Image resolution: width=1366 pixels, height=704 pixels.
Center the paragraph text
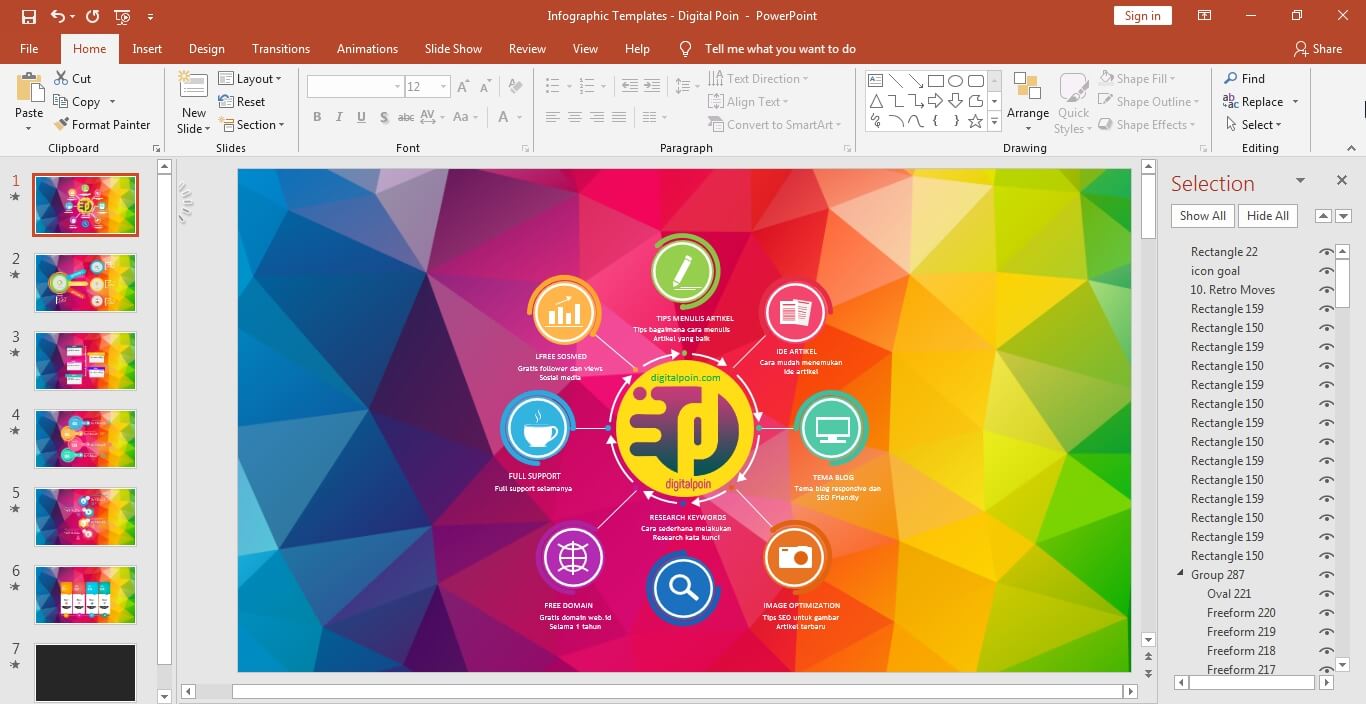pos(574,117)
